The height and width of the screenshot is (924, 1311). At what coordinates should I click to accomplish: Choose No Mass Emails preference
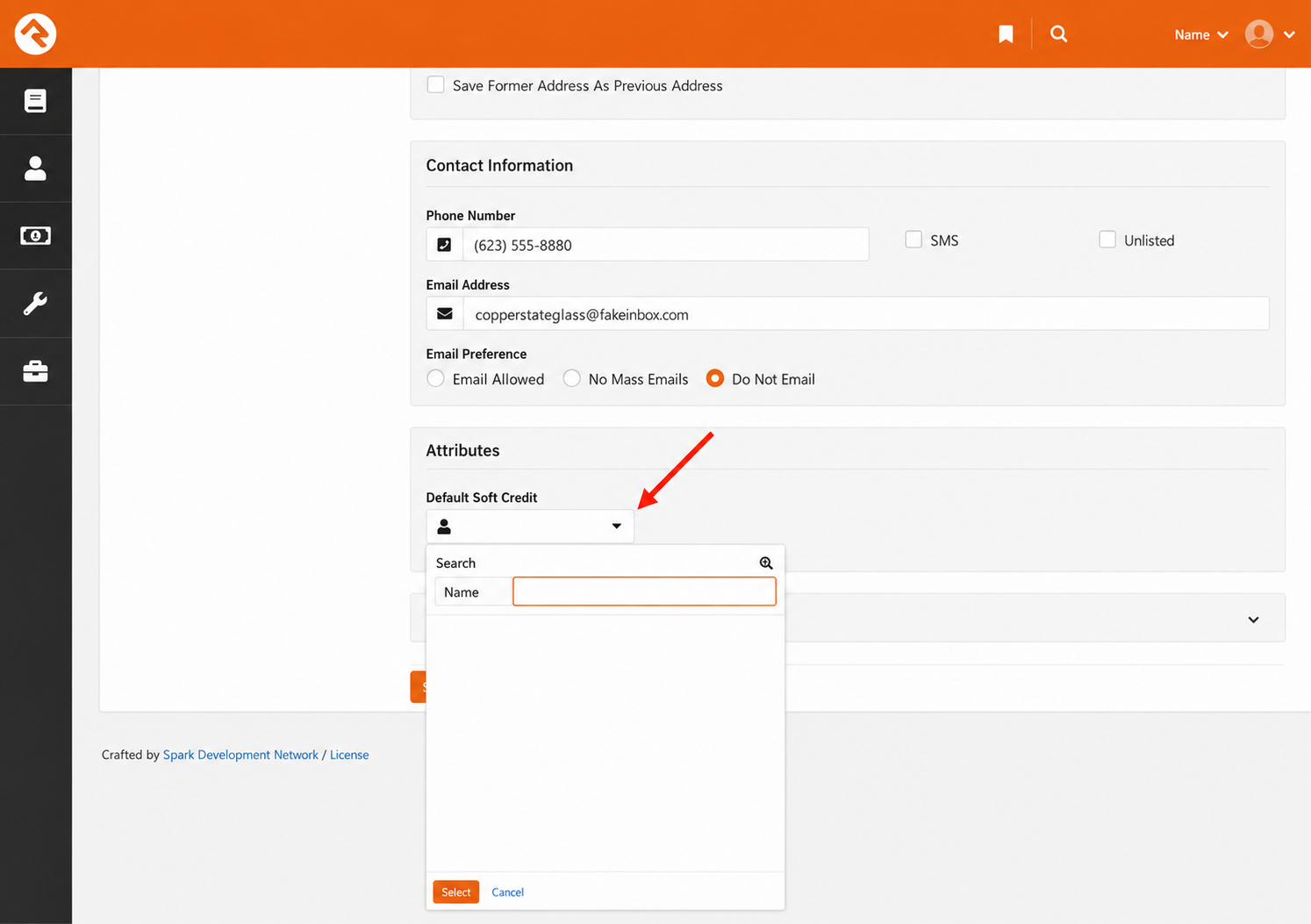click(x=571, y=378)
